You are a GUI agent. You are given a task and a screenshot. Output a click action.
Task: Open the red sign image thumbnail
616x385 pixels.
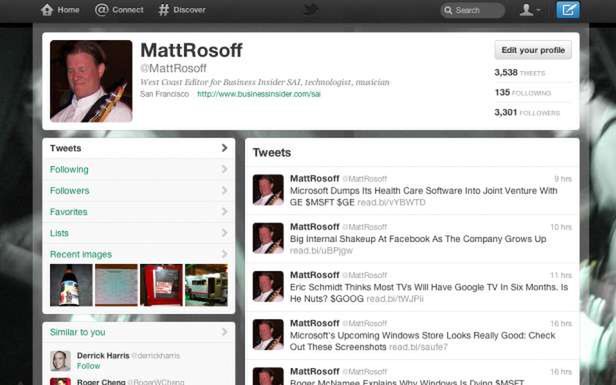pos(161,285)
